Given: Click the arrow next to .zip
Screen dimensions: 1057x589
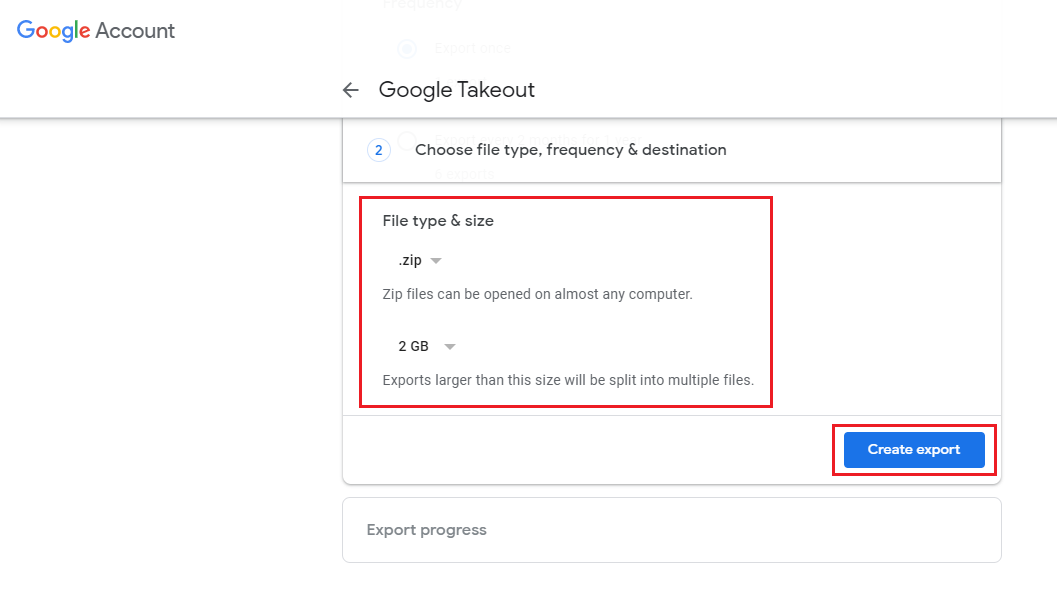Looking at the screenshot, I should (x=436, y=261).
